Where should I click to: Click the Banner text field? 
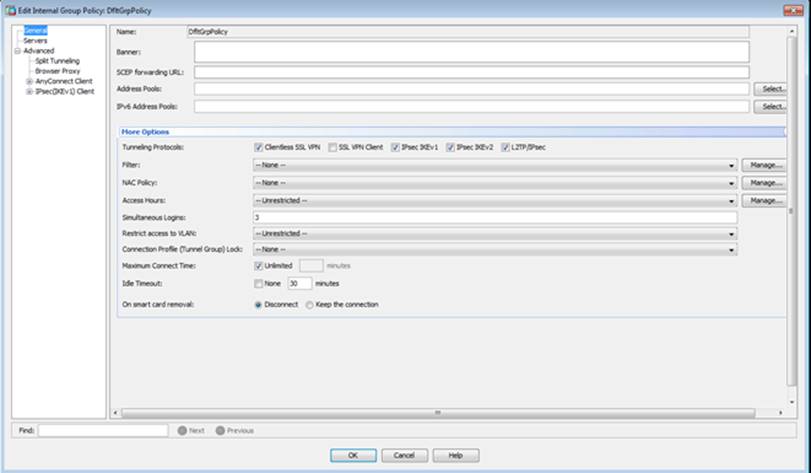[x=471, y=51]
